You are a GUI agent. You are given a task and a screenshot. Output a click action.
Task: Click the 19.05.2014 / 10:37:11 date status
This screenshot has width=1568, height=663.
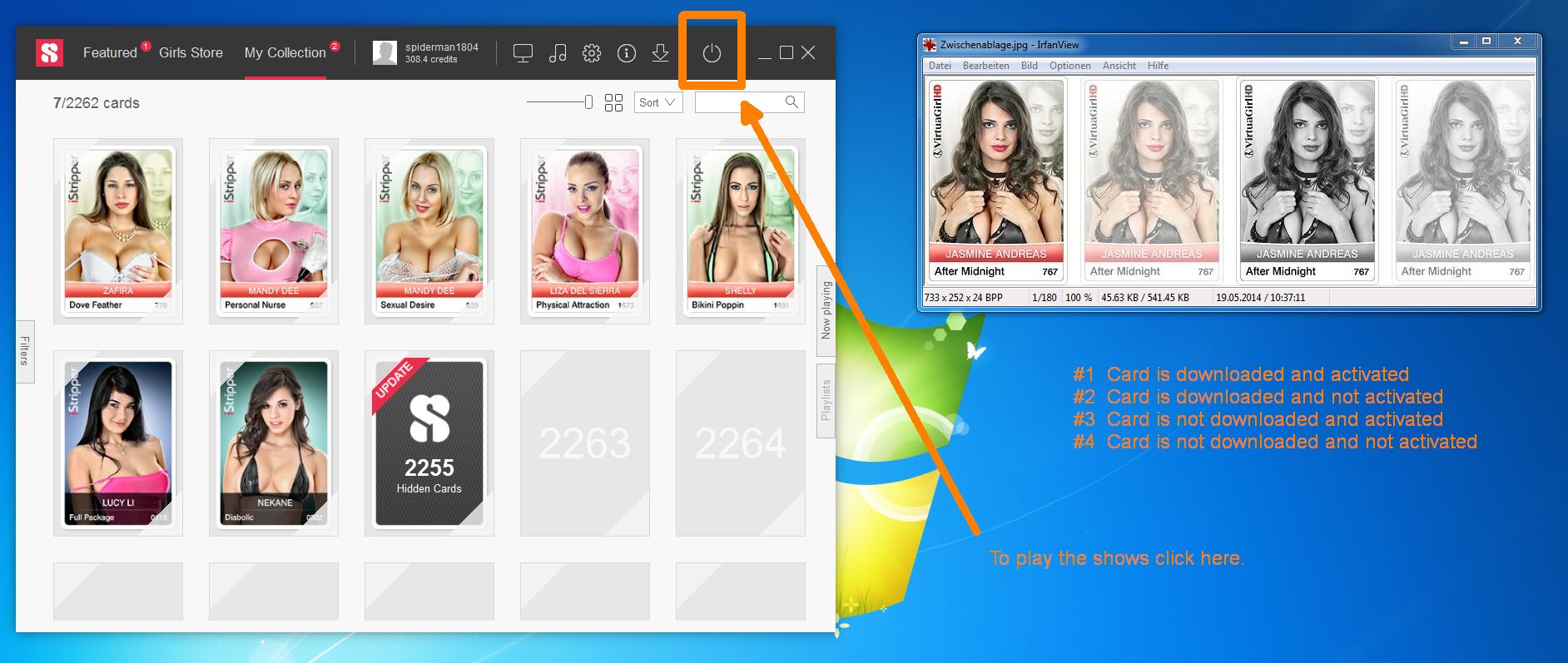point(1261,297)
